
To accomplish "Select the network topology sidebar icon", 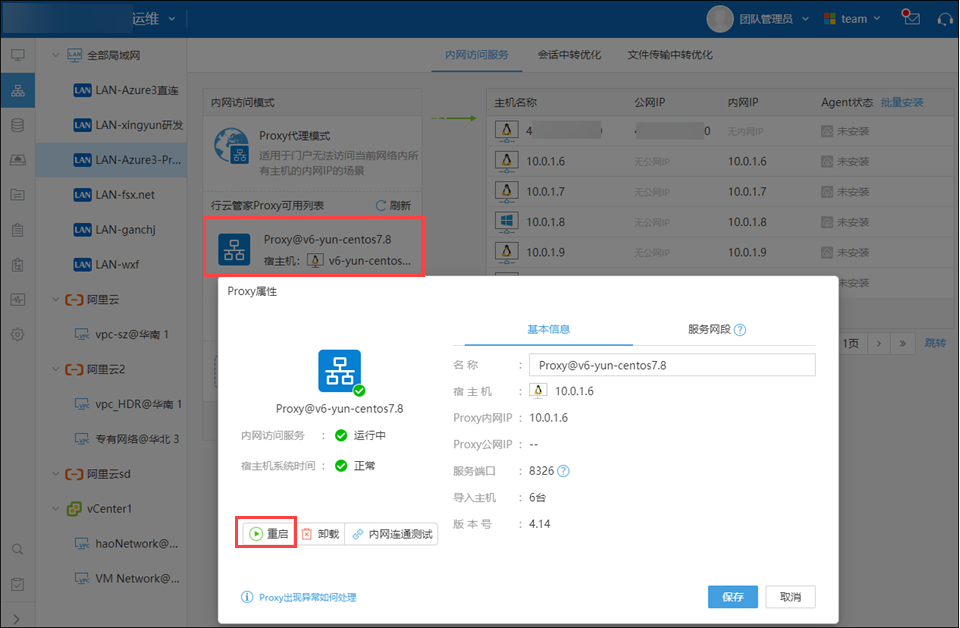I will [x=17, y=90].
